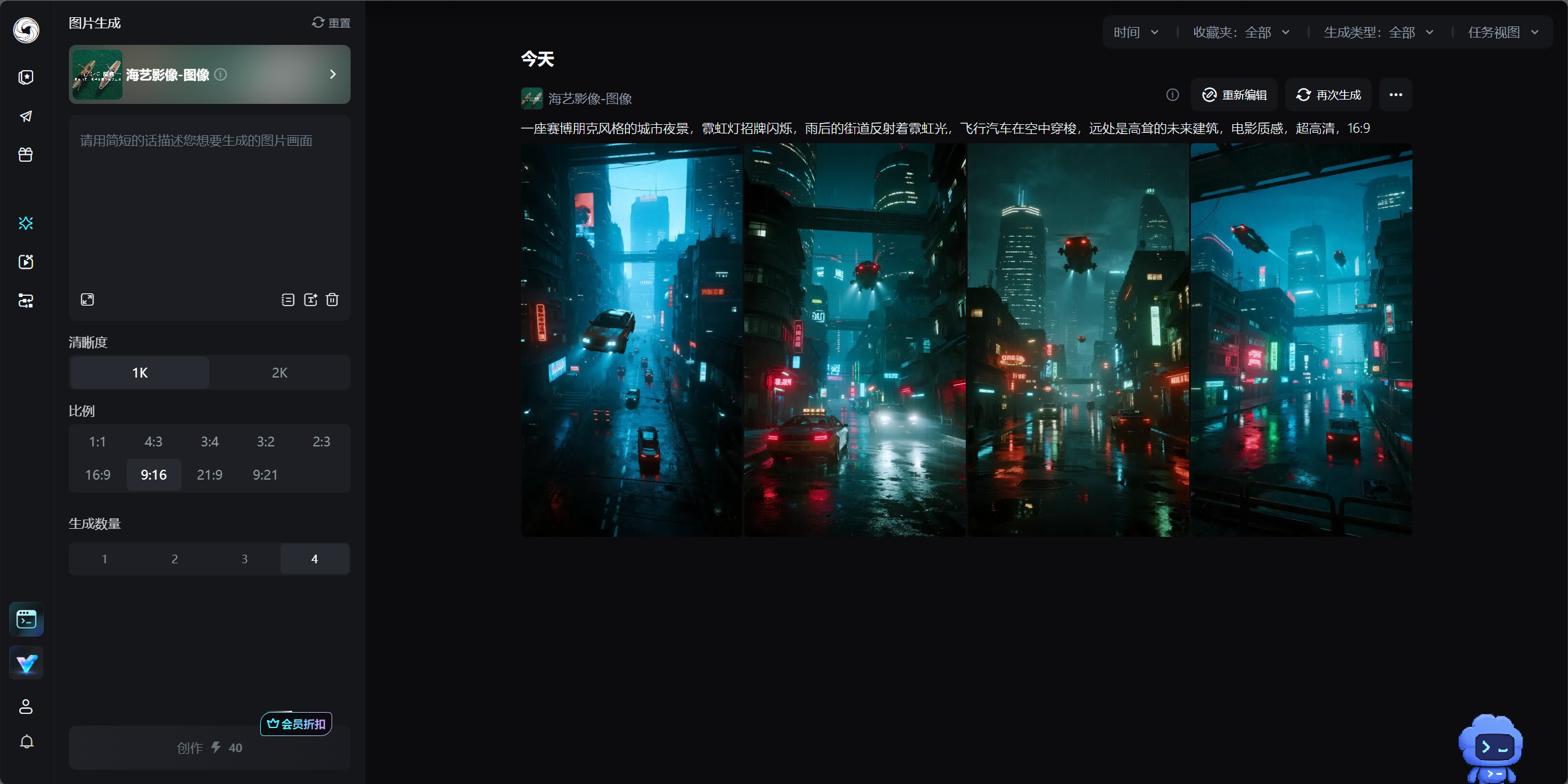Set generation count to 1
1568x784 pixels.
coord(105,559)
